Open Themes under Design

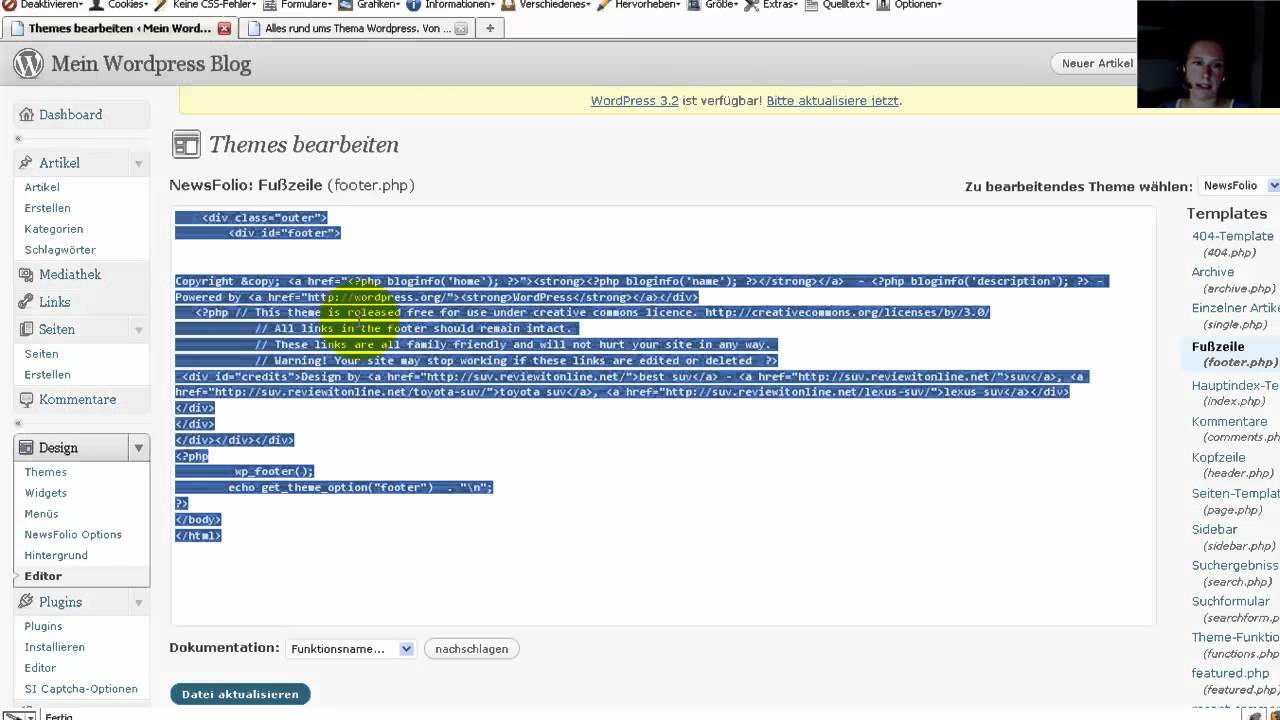tap(45, 472)
